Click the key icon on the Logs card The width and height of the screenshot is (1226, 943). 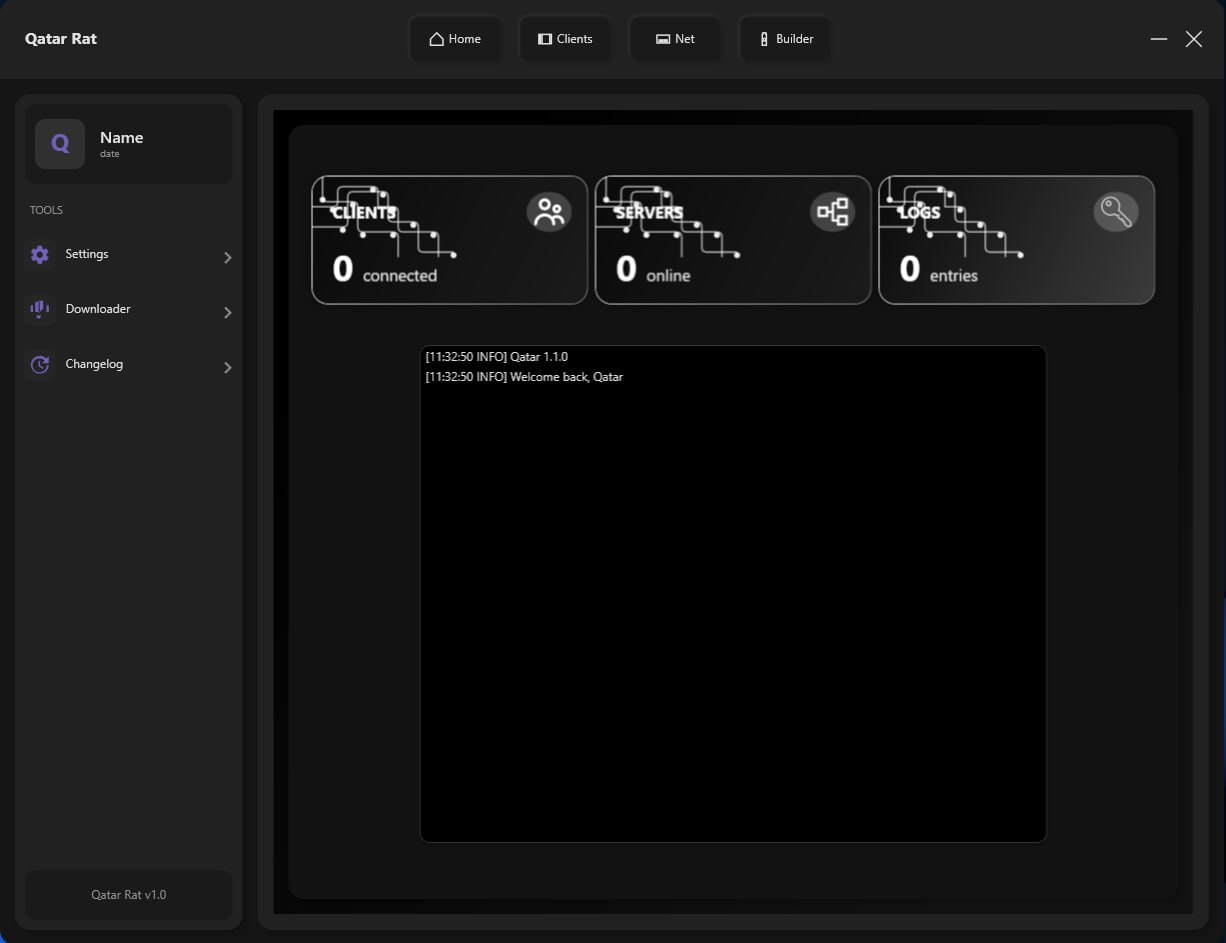click(x=1117, y=211)
